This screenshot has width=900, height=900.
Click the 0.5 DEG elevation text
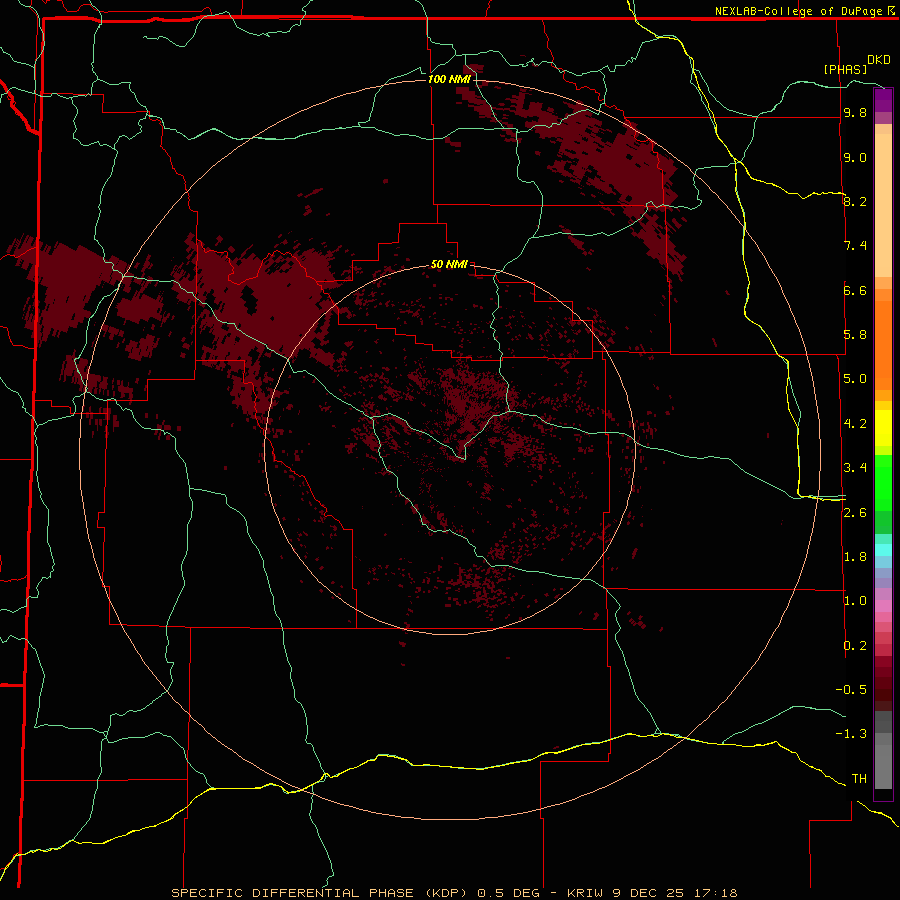509,893
